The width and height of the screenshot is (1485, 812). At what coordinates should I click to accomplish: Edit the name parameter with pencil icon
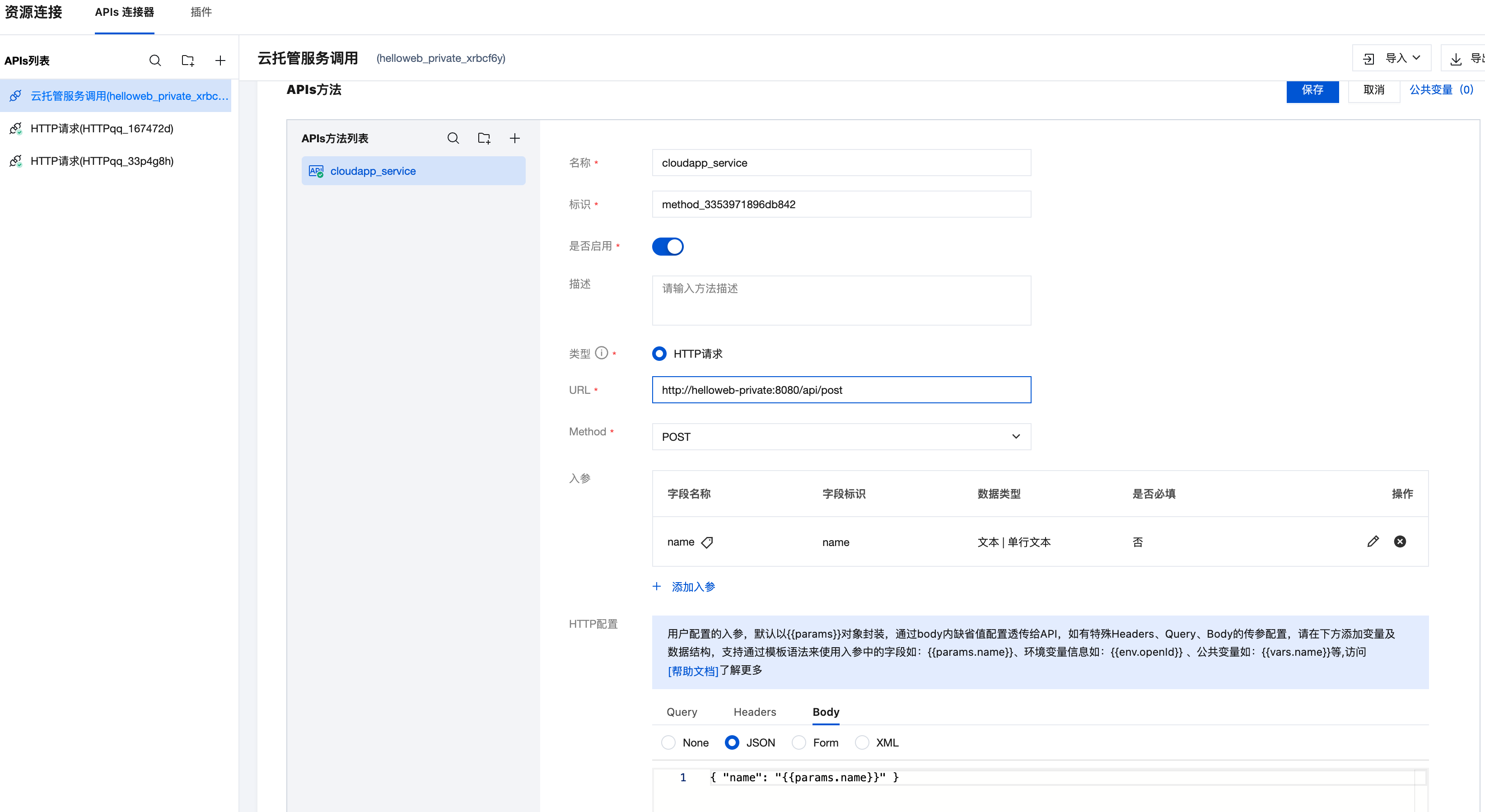coord(1373,541)
